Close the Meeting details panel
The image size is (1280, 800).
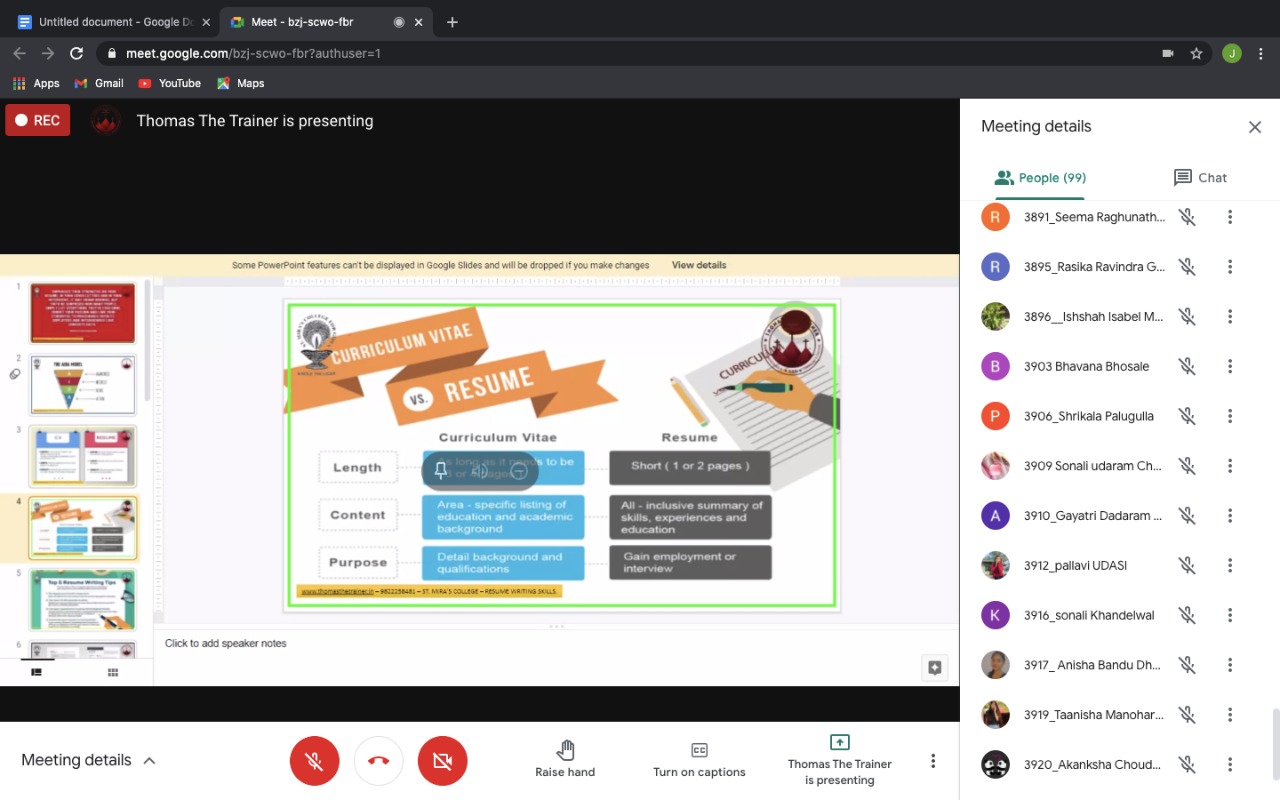1254,127
